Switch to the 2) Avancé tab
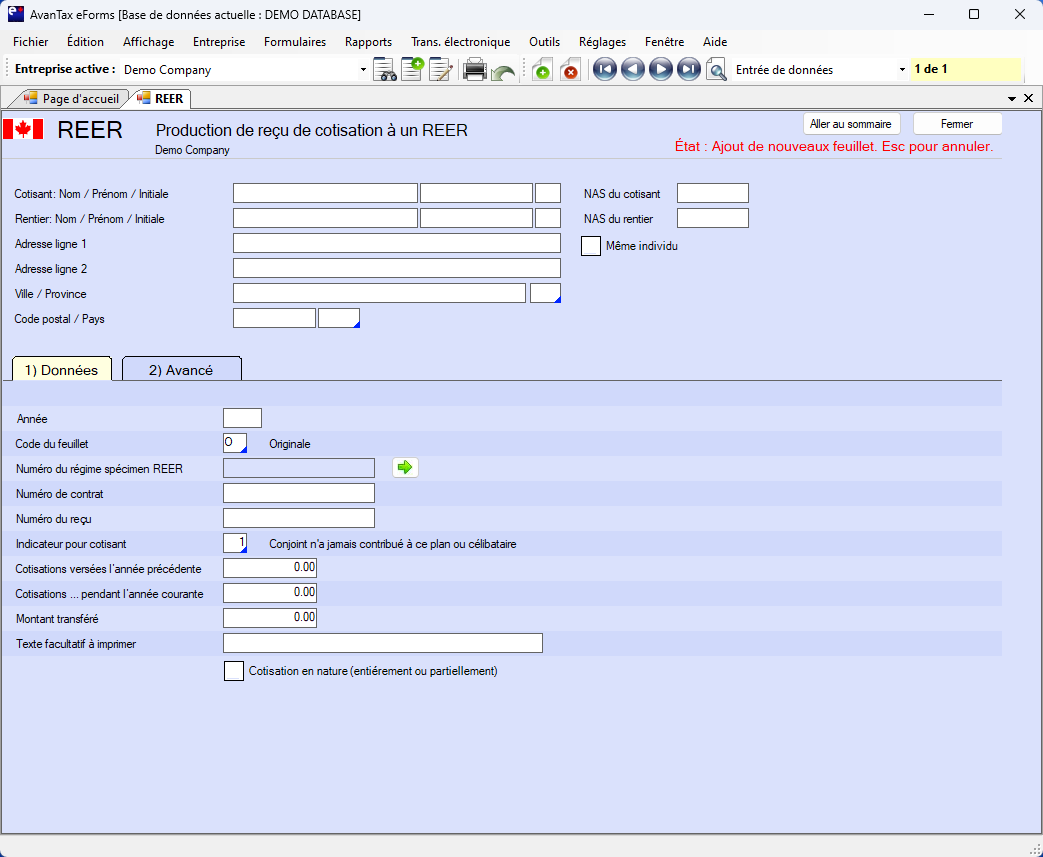This screenshot has width=1043, height=857. click(x=181, y=370)
